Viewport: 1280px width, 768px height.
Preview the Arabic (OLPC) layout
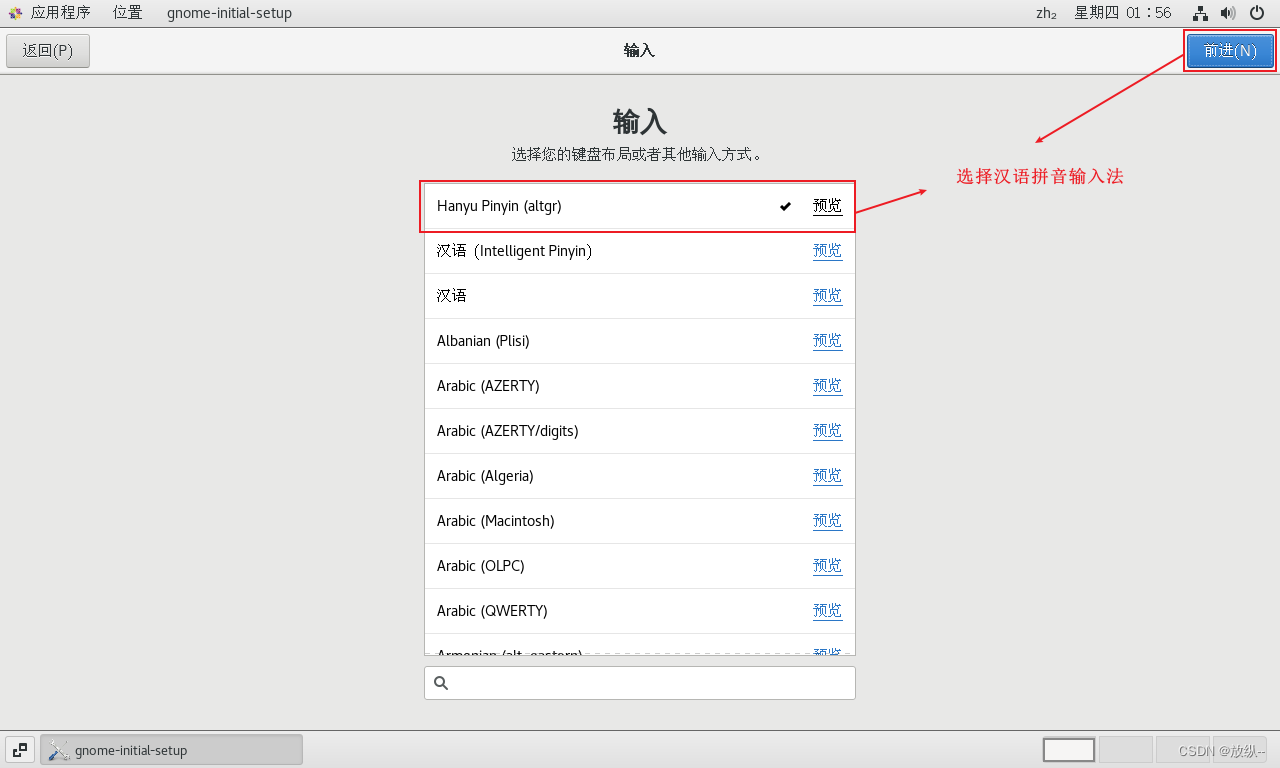(827, 566)
